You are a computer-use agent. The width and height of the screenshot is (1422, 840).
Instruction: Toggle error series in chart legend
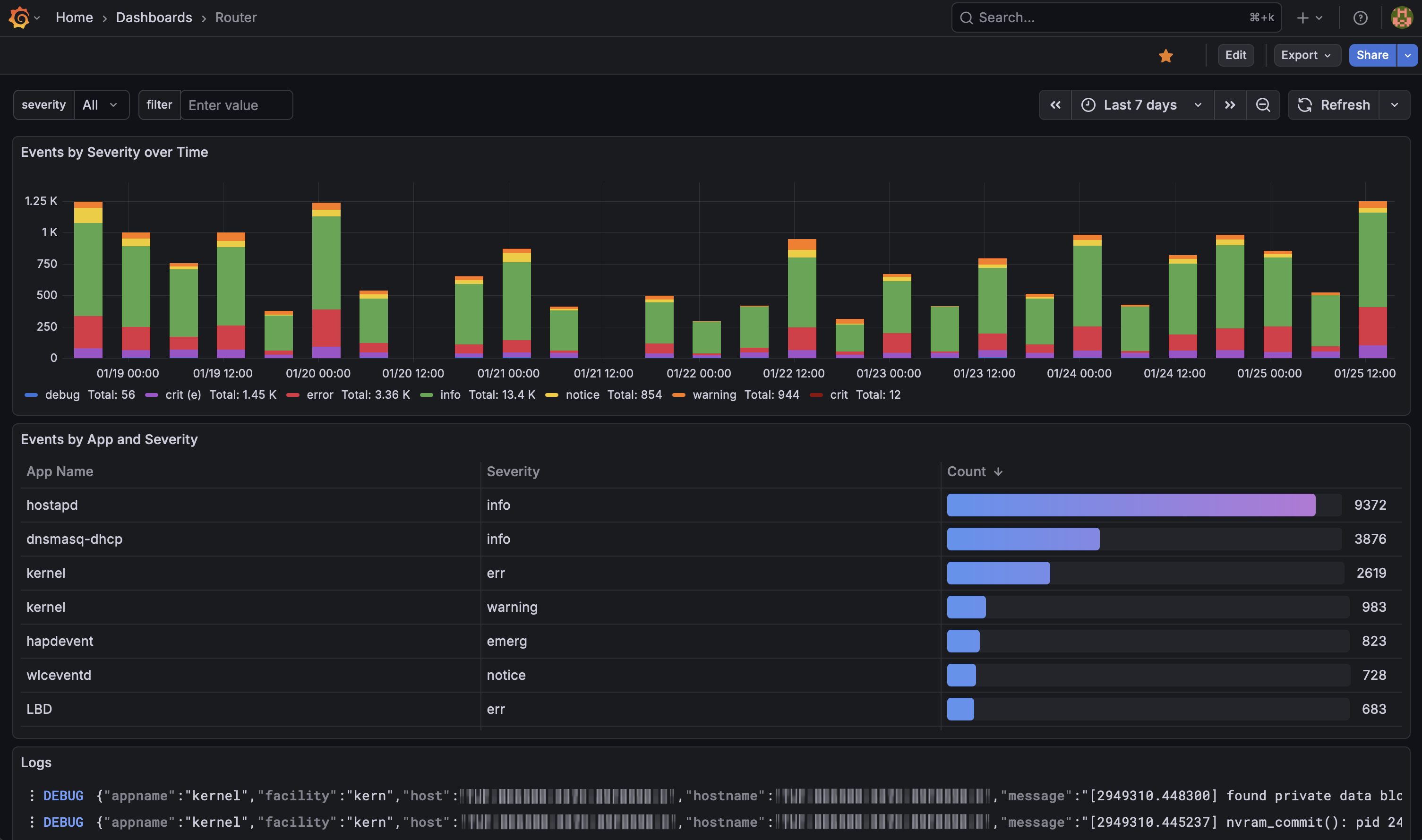coord(320,395)
